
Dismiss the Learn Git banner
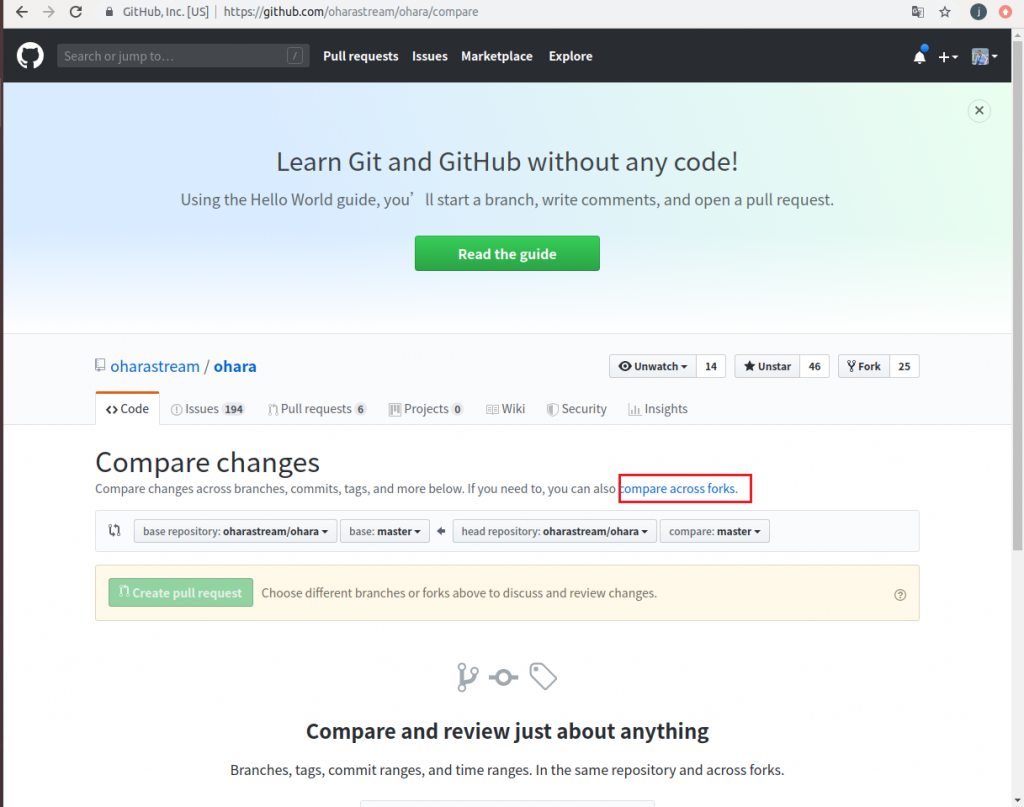point(979,110)
